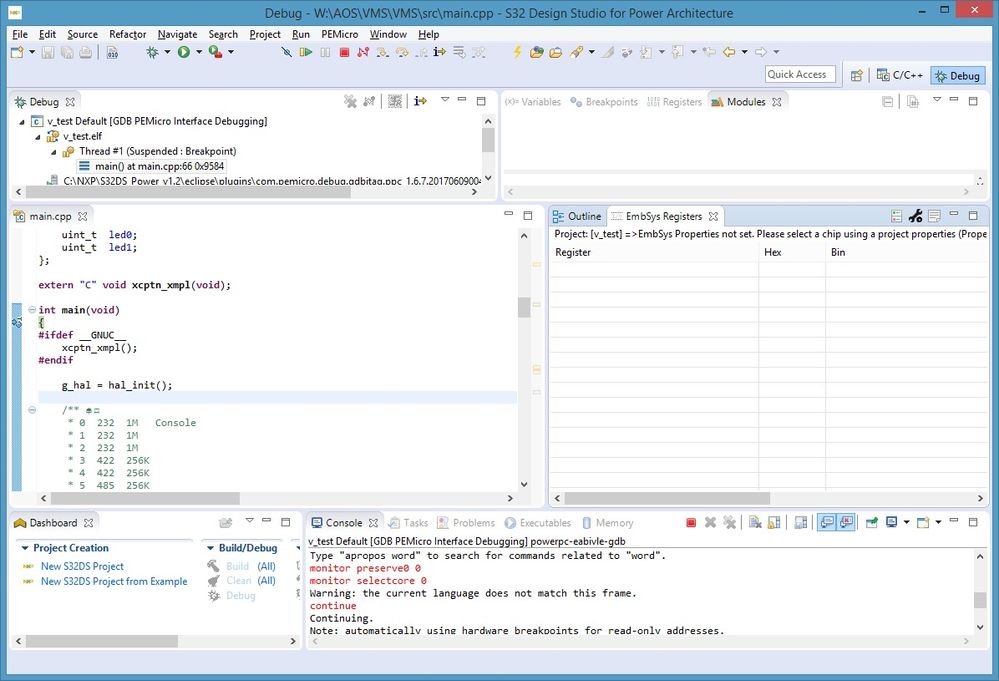
Task: Click the Disconnect debug toolbar icon
Action: [x=363, y=52]
